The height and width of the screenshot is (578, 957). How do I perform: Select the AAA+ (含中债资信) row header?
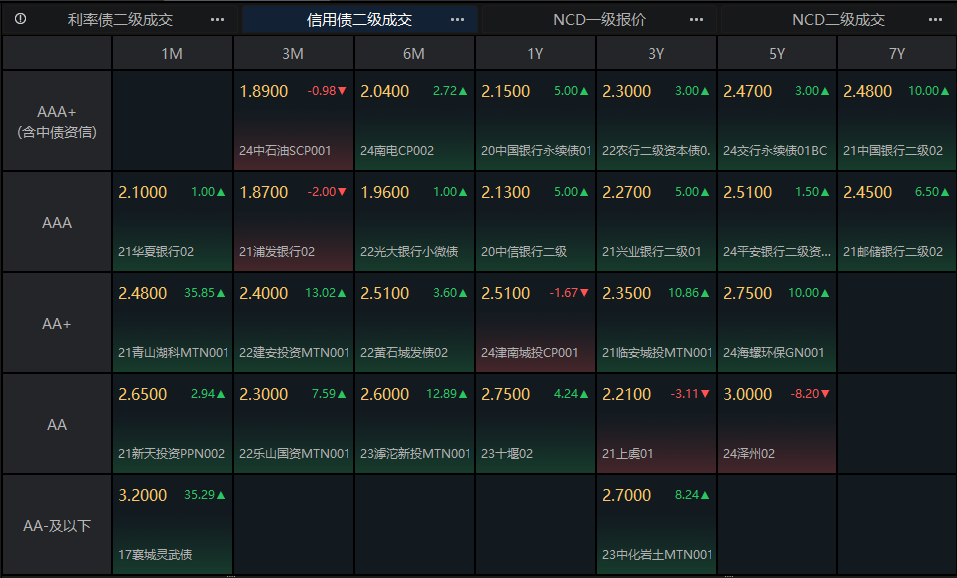click(57, 121)
